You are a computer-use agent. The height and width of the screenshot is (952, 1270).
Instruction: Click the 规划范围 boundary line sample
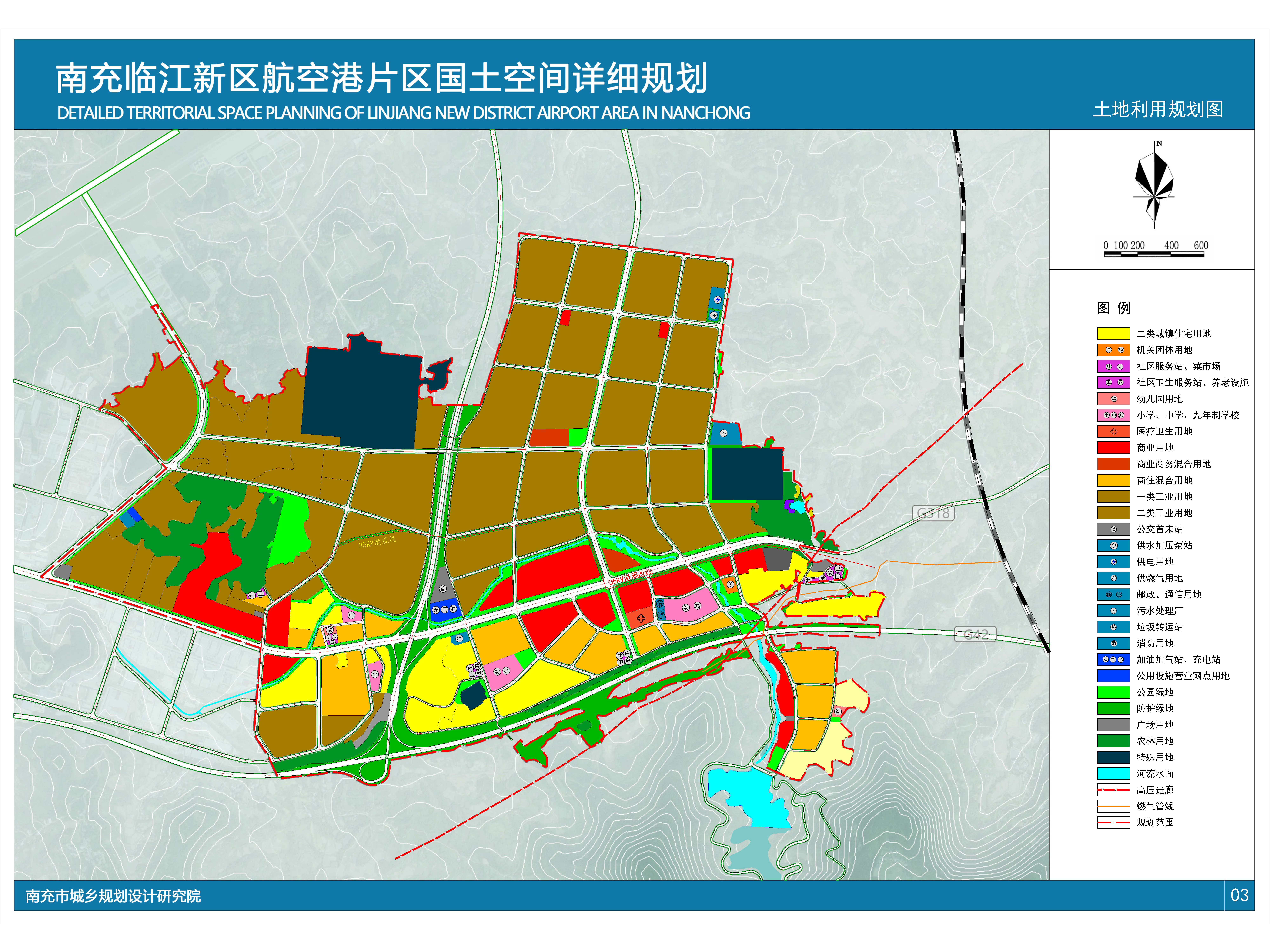pos(1113,822)
